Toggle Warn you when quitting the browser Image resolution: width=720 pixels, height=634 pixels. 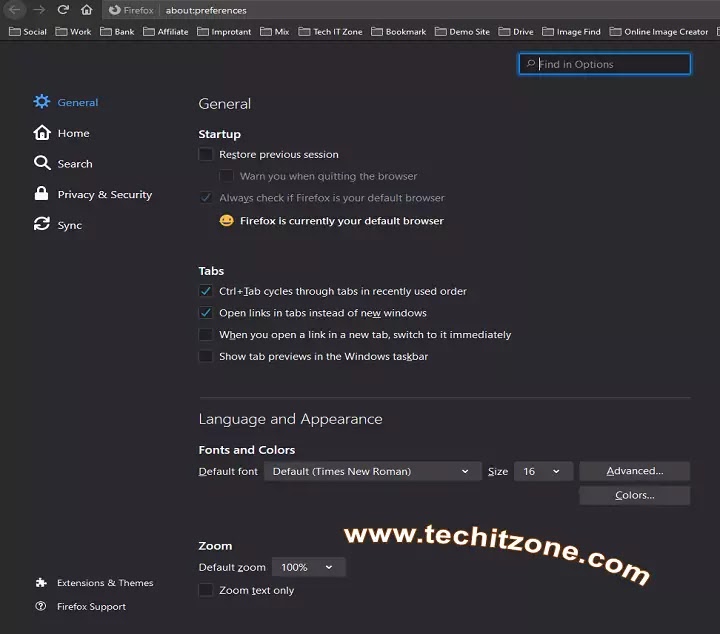click(226, 176)
